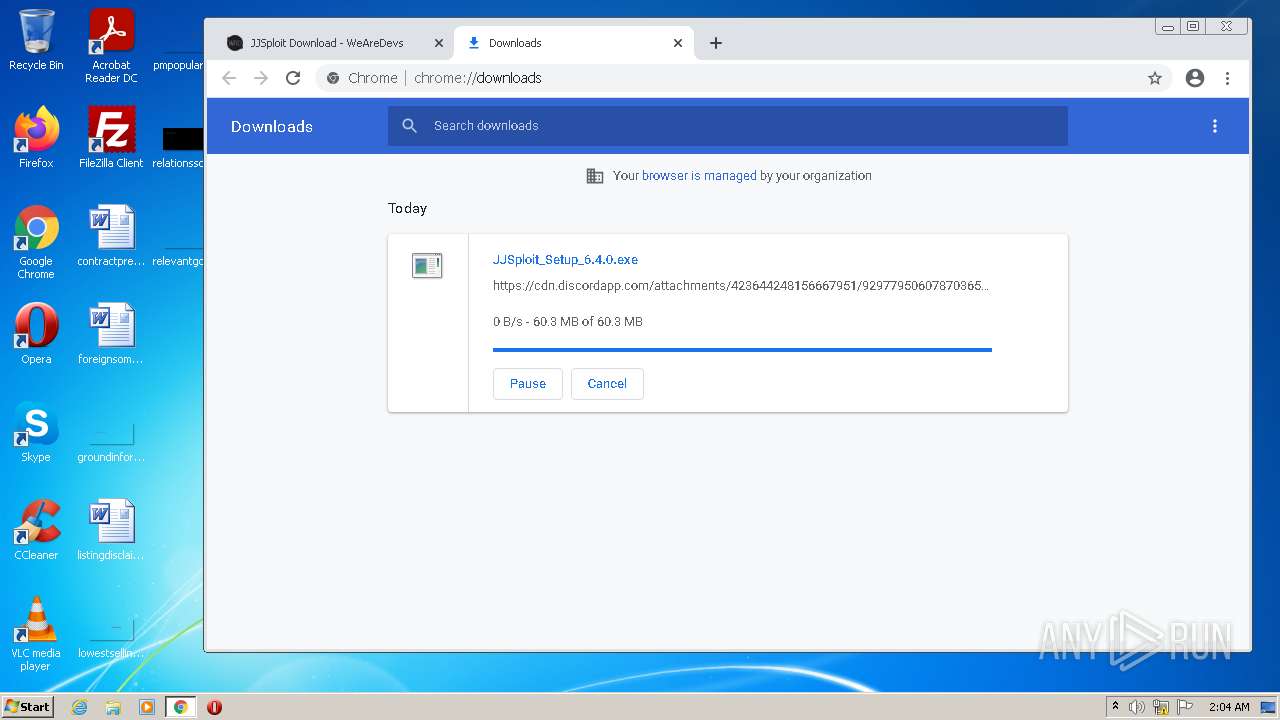Viewport: 1280px width, 720px height.
Task: Close the Downloads tab
Action: pos(678,43)
